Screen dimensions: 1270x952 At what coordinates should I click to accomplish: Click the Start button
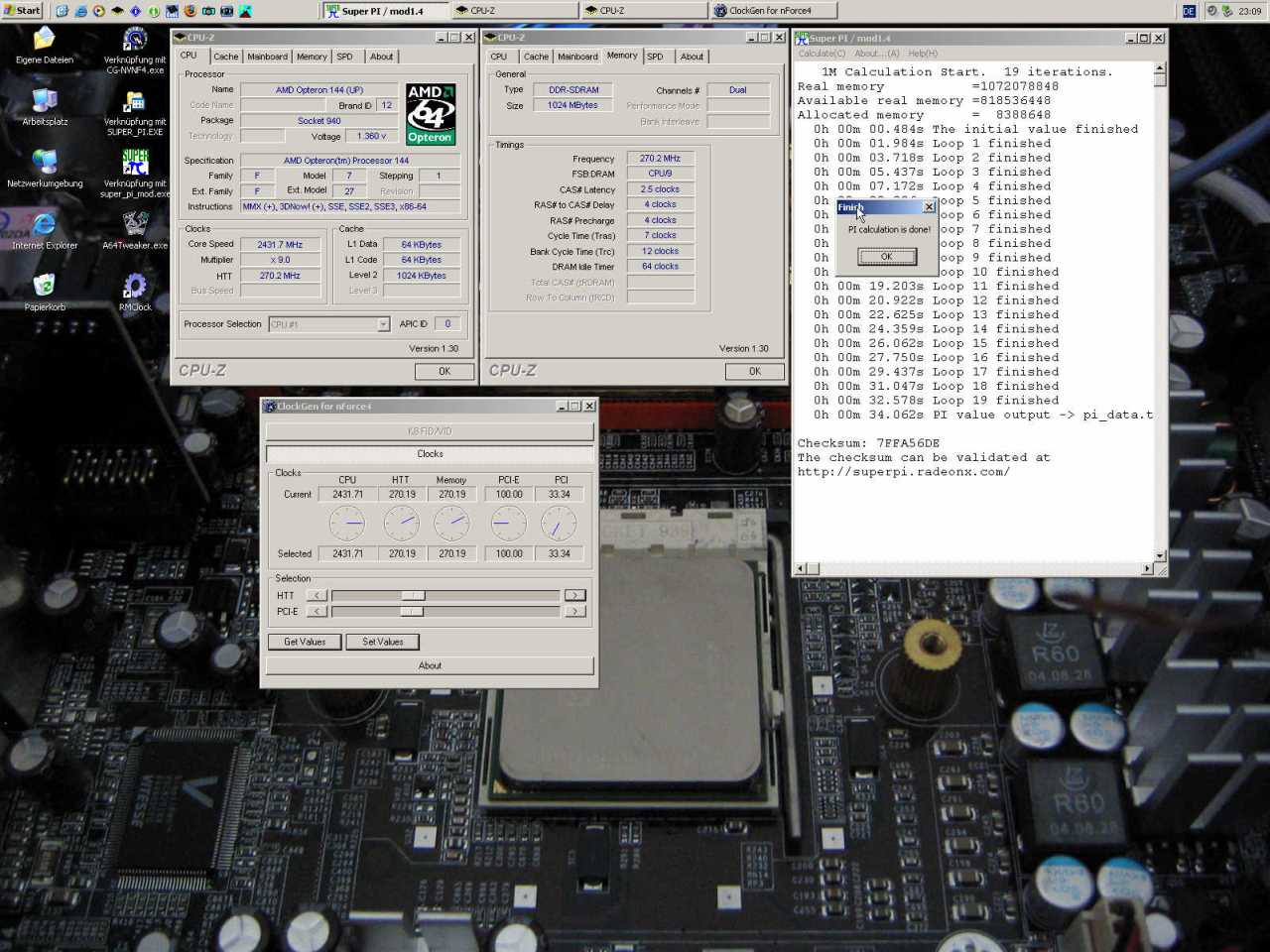coord(22,11)
